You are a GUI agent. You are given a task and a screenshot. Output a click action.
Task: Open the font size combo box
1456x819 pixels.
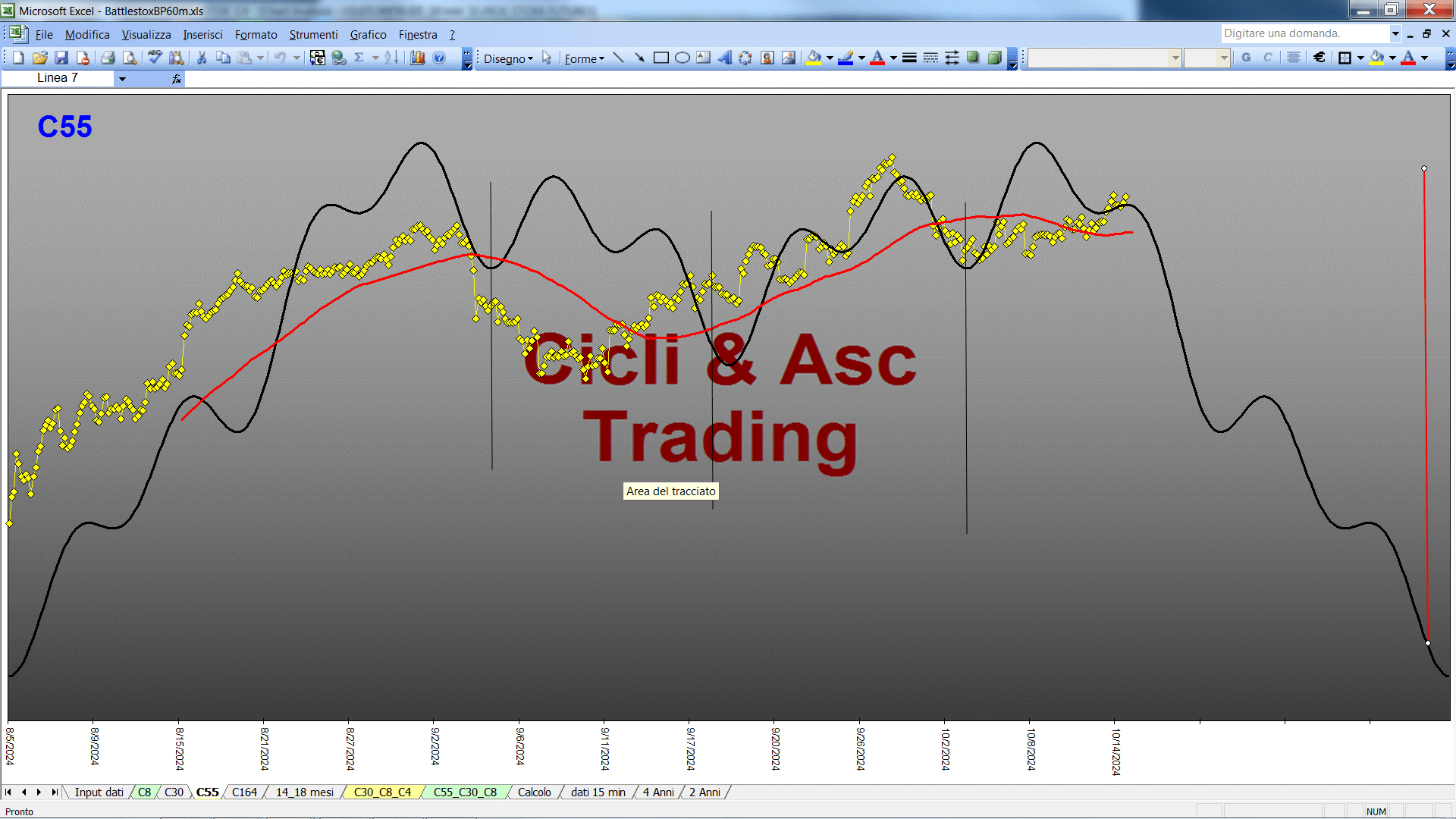coord(1207,58)
